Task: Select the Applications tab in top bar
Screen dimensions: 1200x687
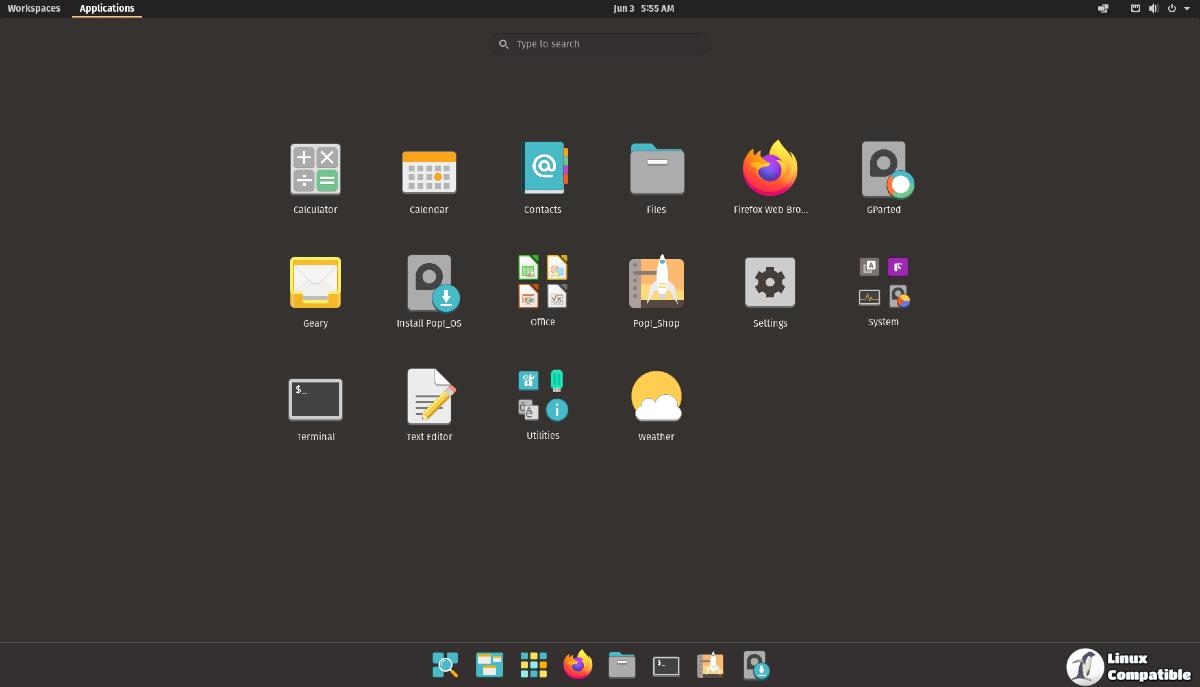Action: 107,8
